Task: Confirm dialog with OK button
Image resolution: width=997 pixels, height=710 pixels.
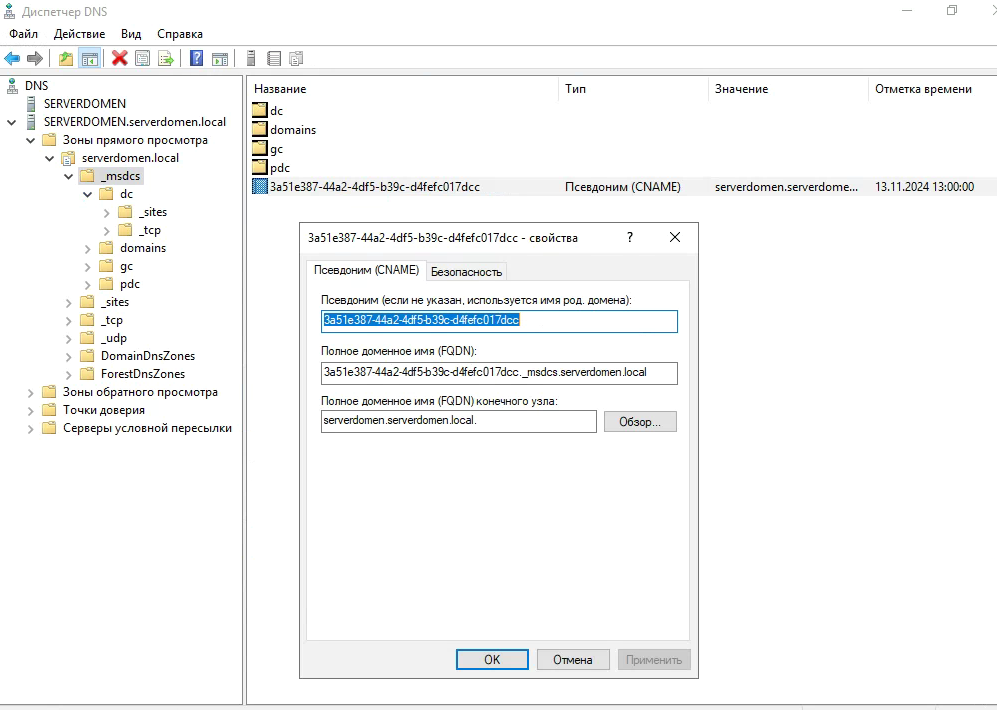Action: point(492,660)
